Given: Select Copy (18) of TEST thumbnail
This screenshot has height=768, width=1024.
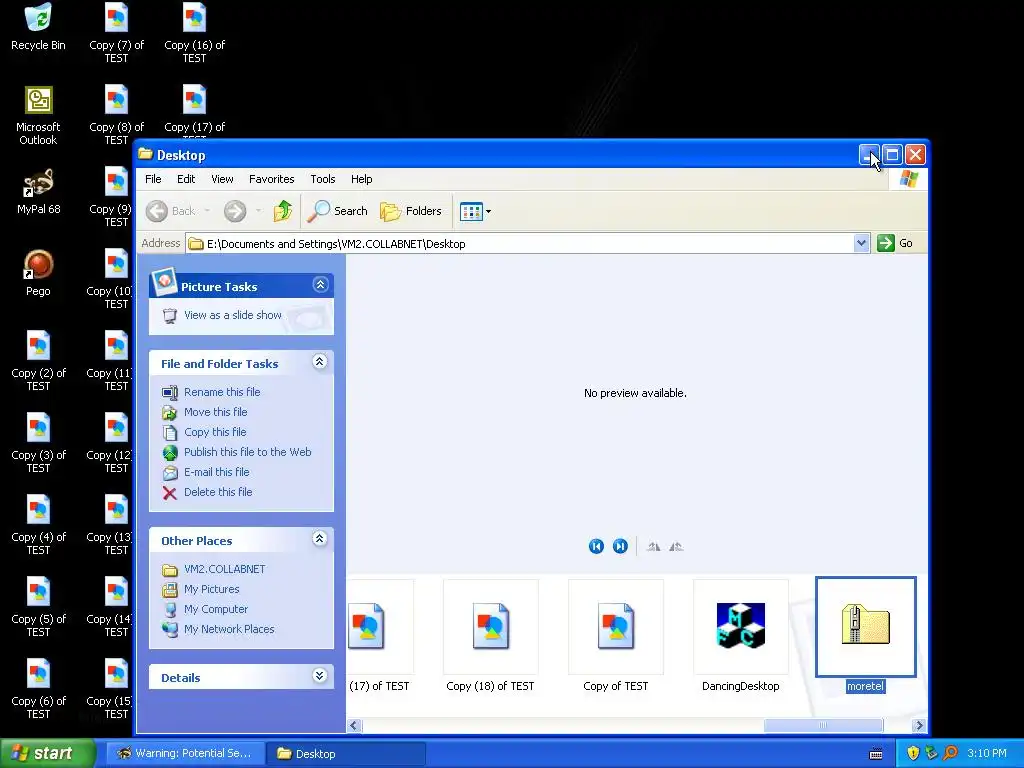Looking at the screenshot, I should (490, 637).
